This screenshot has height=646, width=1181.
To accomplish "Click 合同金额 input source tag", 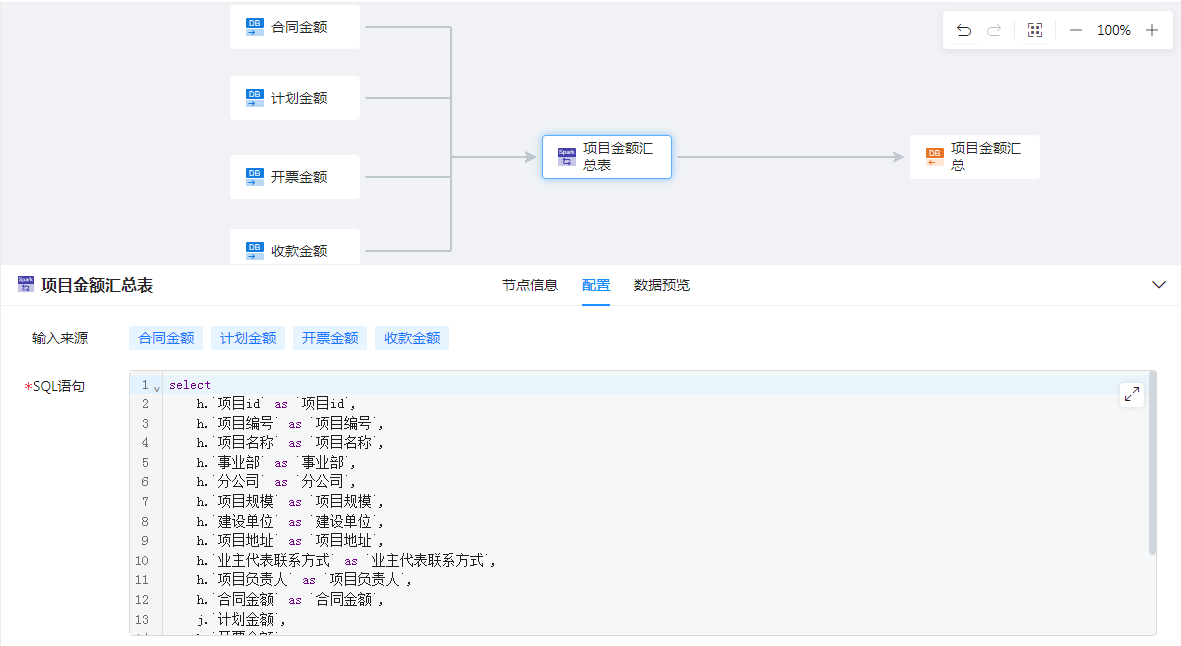I will [166, 338].
